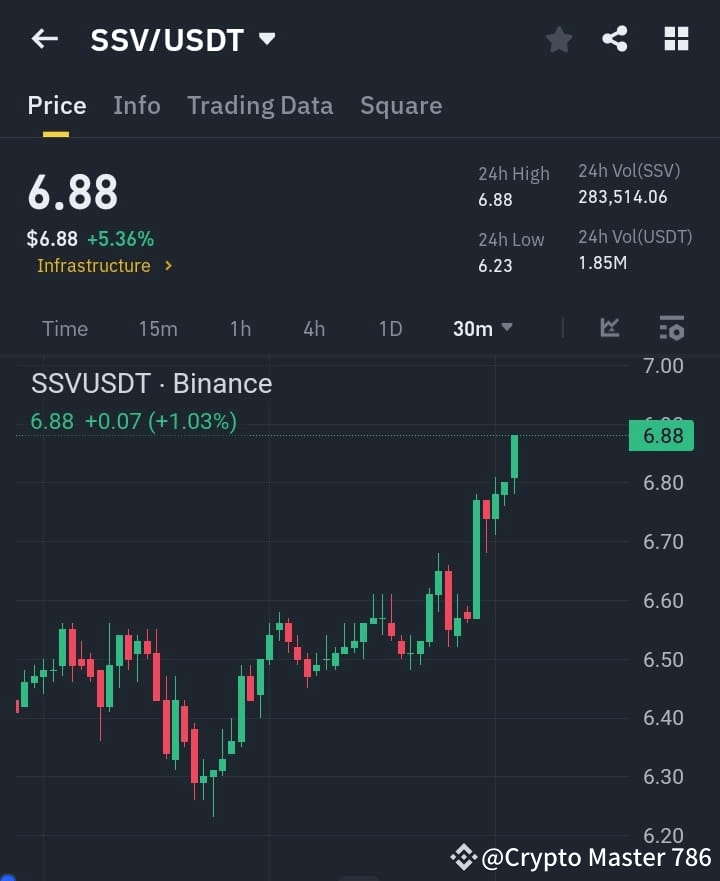The width and height of the screenshot is (720, 881).
Task: Select the 15m timeframe
Action: click(158, 328)
